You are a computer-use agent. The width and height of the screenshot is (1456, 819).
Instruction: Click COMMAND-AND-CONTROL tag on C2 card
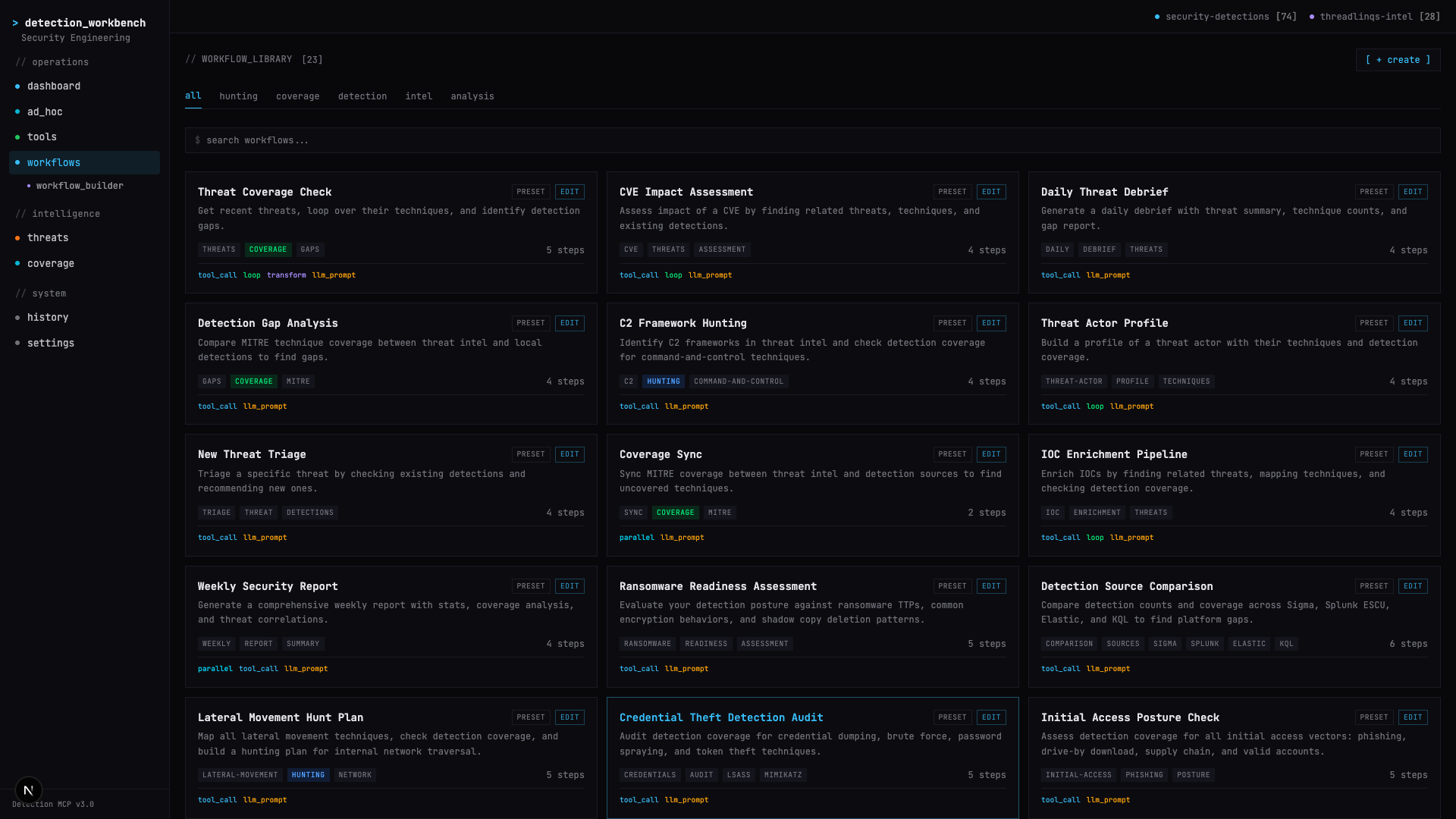click(x=739, y=381)
